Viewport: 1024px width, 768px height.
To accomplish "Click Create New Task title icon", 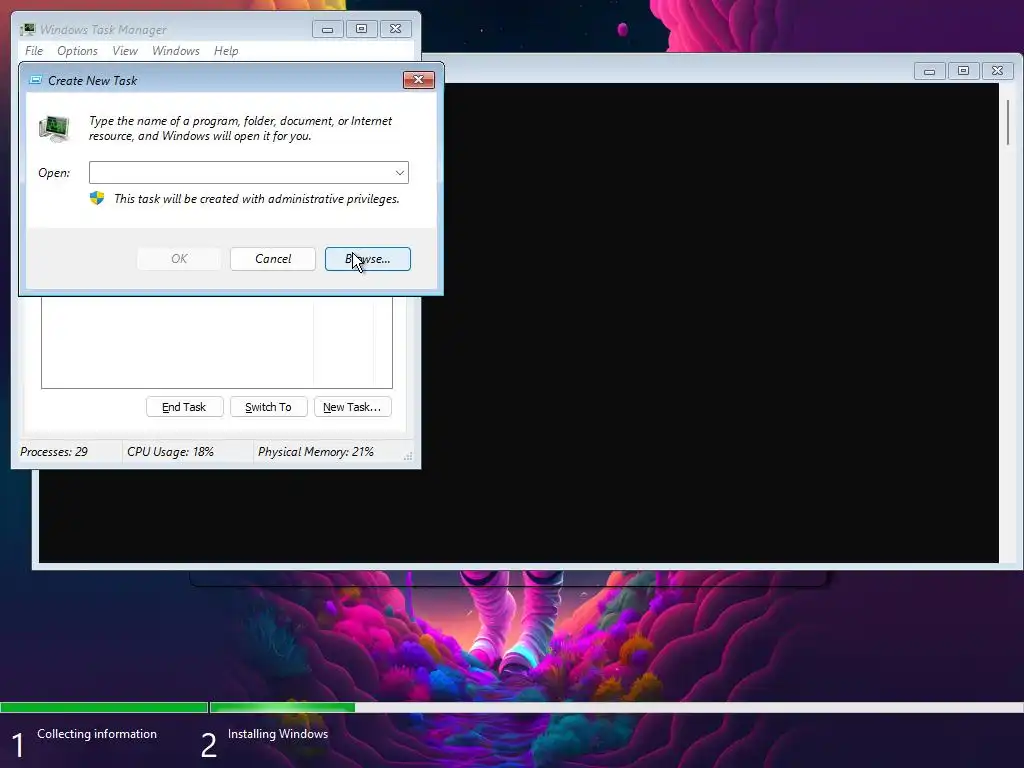I will 36,80.
